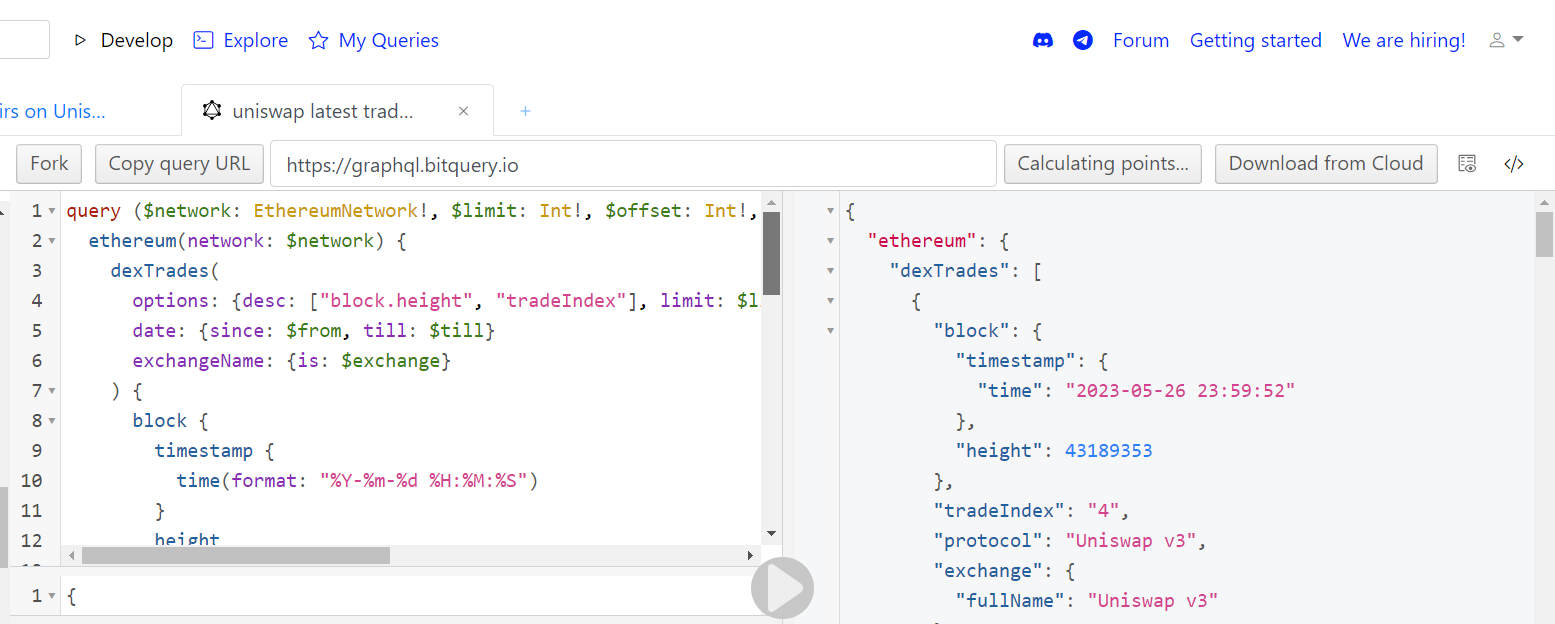This screenshot has width=1555, height=624.
Task: Show the code snippet icon
Action: pyautogui.click(x=1514, y=164)
